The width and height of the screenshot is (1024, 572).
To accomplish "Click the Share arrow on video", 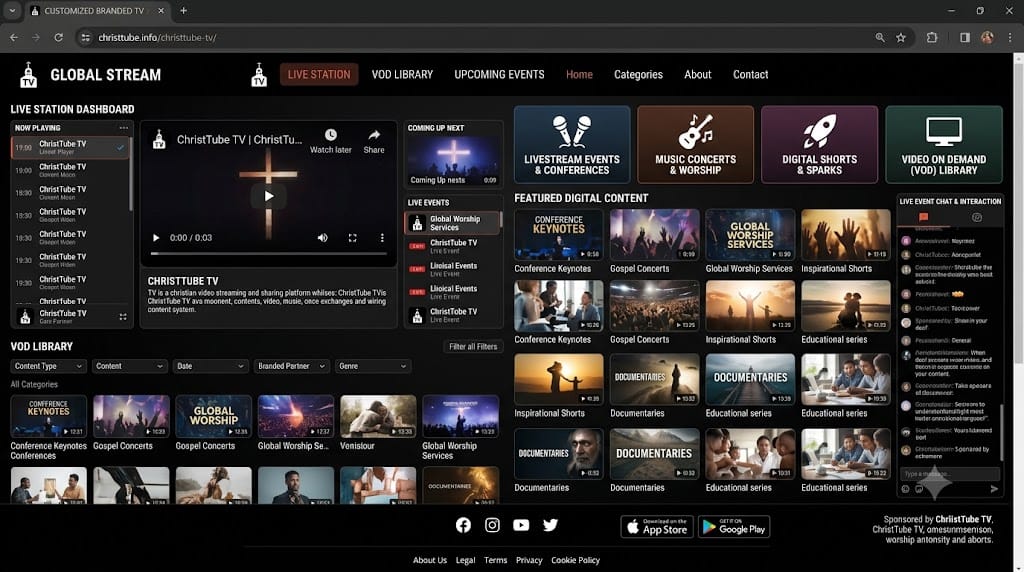I will 374,135.
